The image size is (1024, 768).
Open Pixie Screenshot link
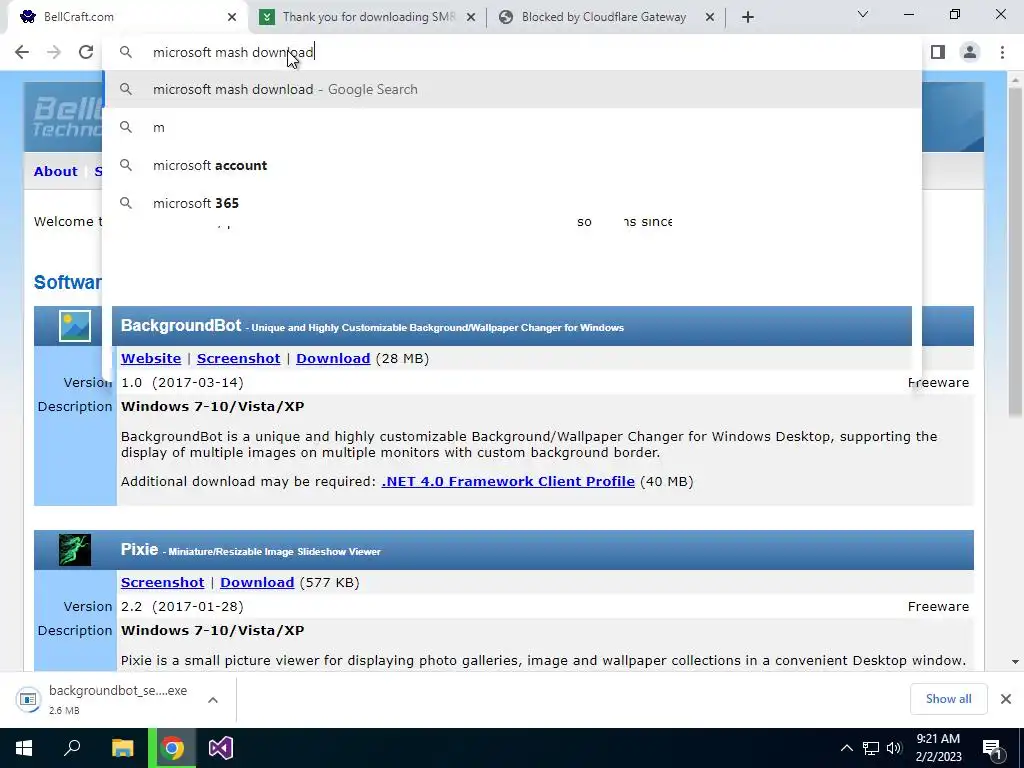(163, 583)
